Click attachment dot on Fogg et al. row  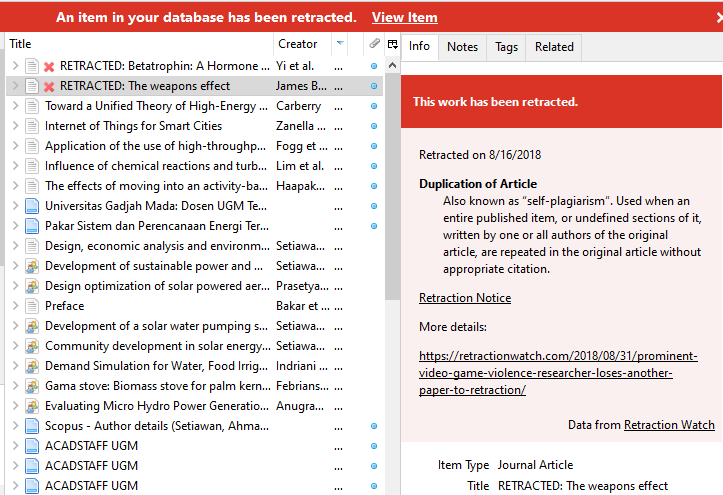pos(374,146)
